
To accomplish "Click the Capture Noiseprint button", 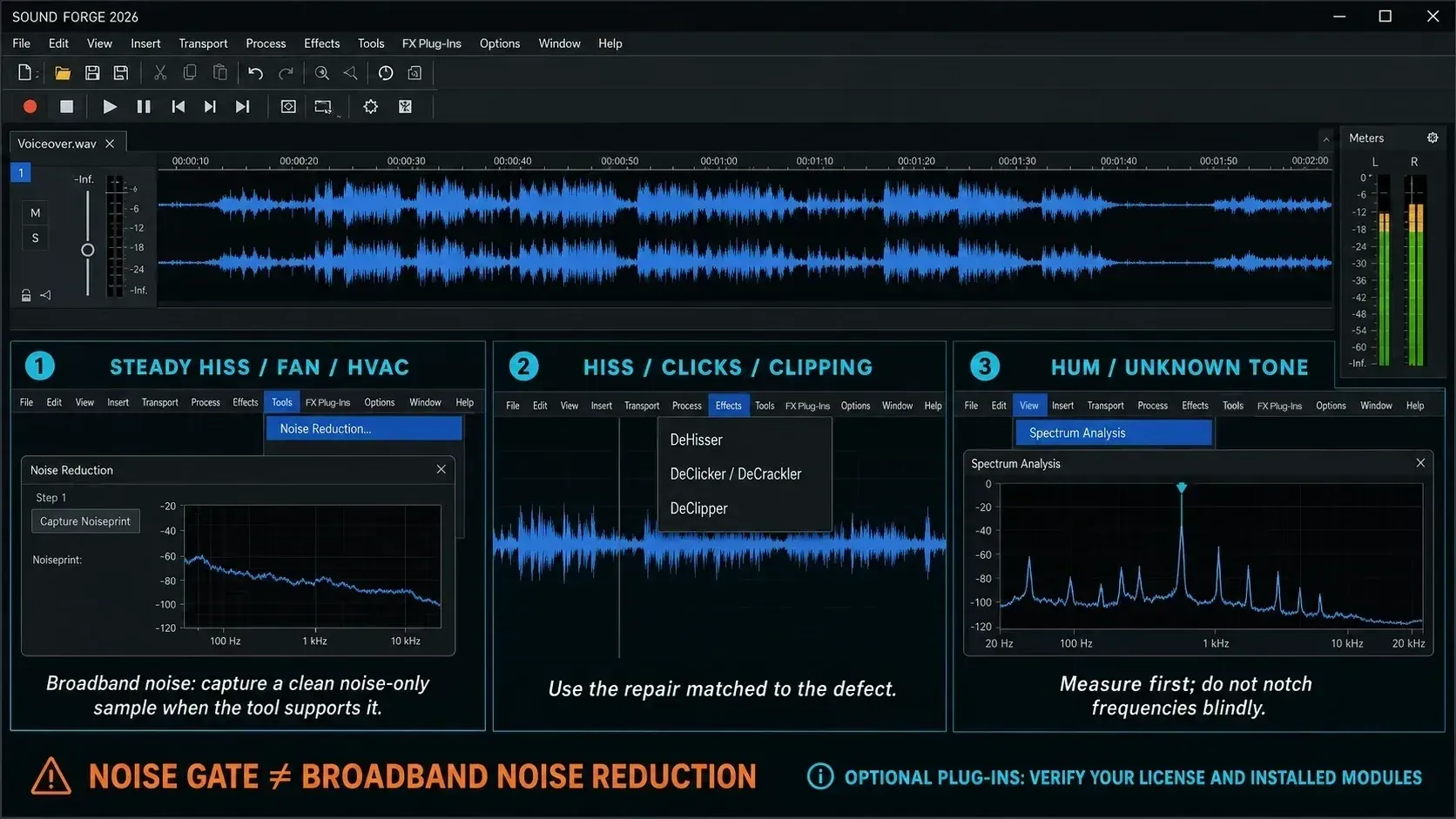I will [x=85, y=521].
